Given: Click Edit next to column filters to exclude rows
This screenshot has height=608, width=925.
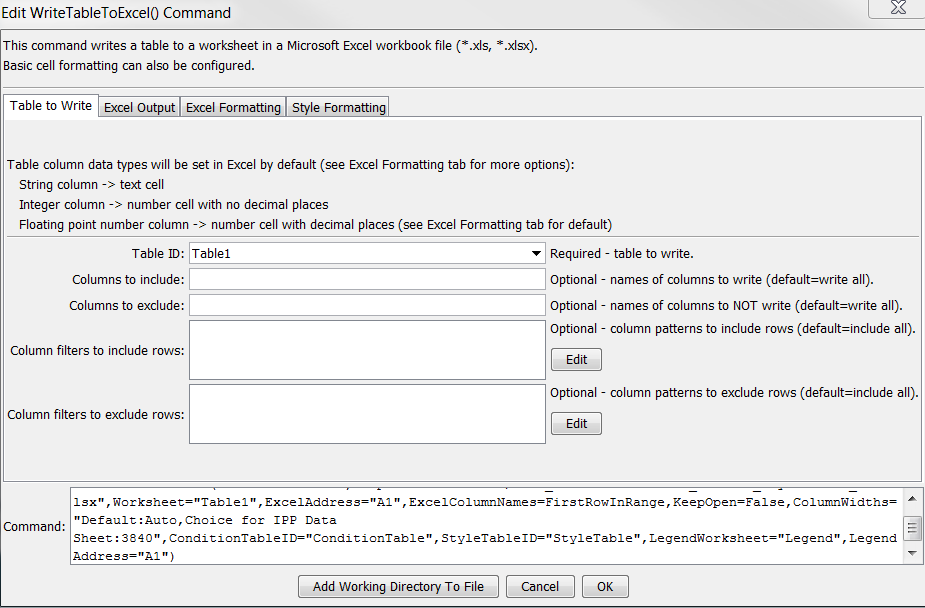Looking at the screenshot, I should (x=576, y=423).
